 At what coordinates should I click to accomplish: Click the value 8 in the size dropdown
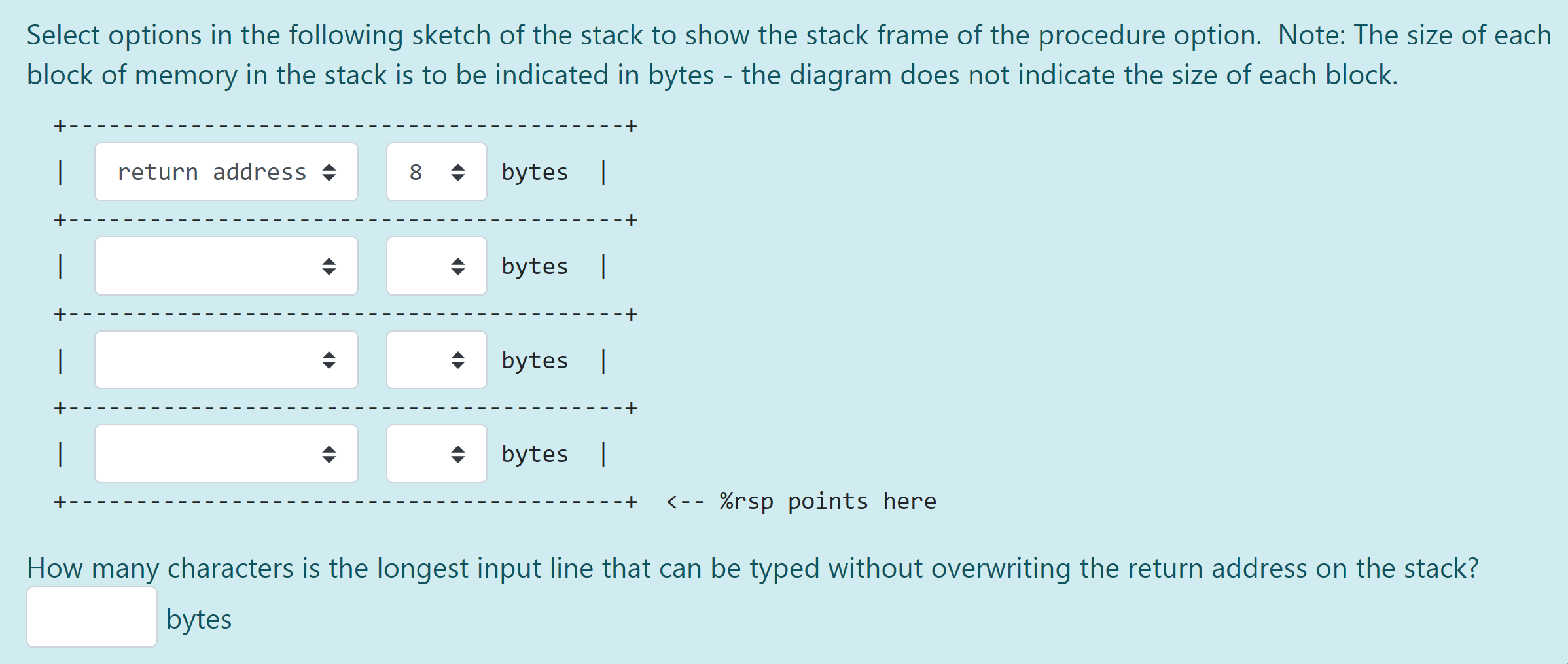click(x=415, y=171)
